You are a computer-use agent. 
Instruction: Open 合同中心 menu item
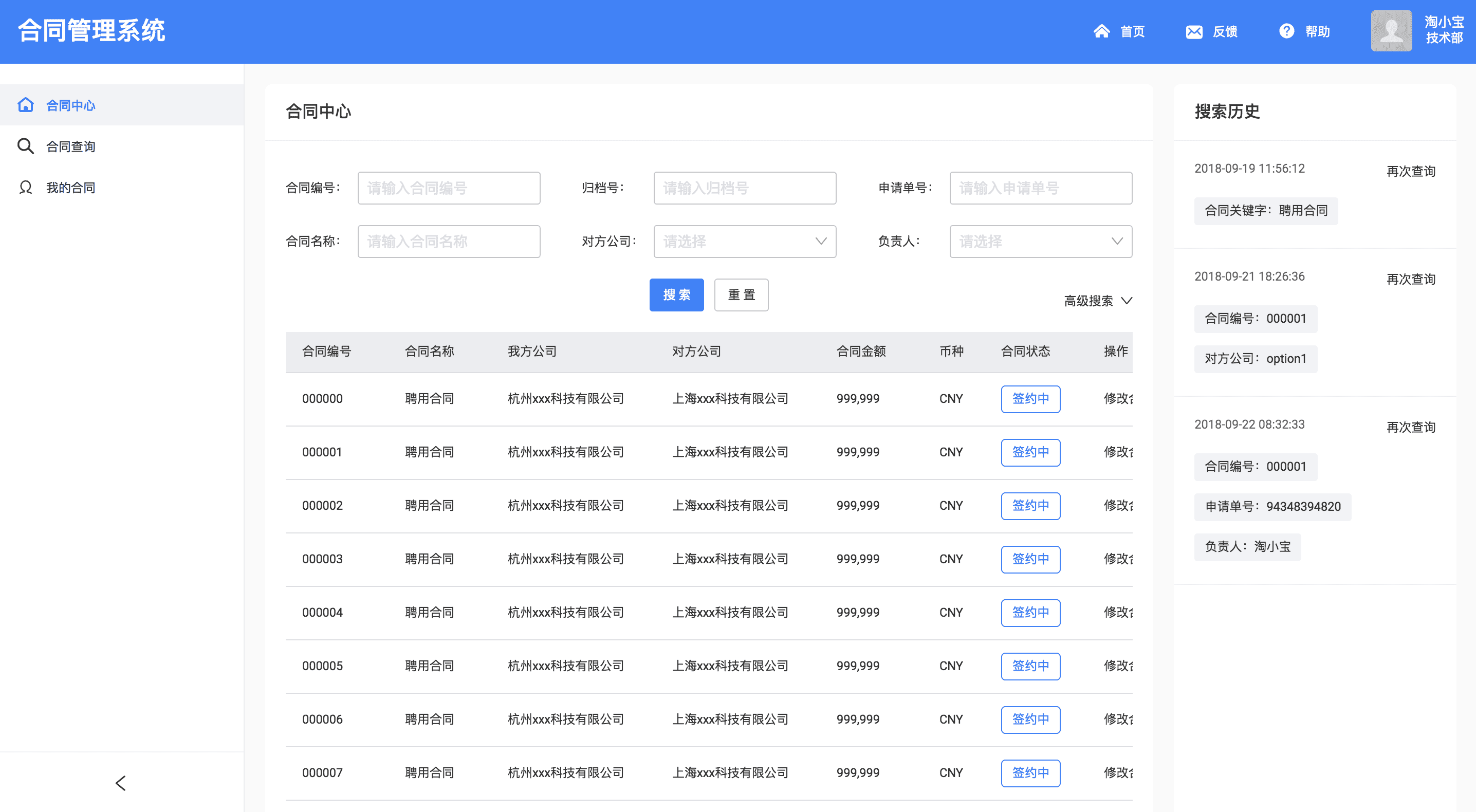[x=122, y=105]
